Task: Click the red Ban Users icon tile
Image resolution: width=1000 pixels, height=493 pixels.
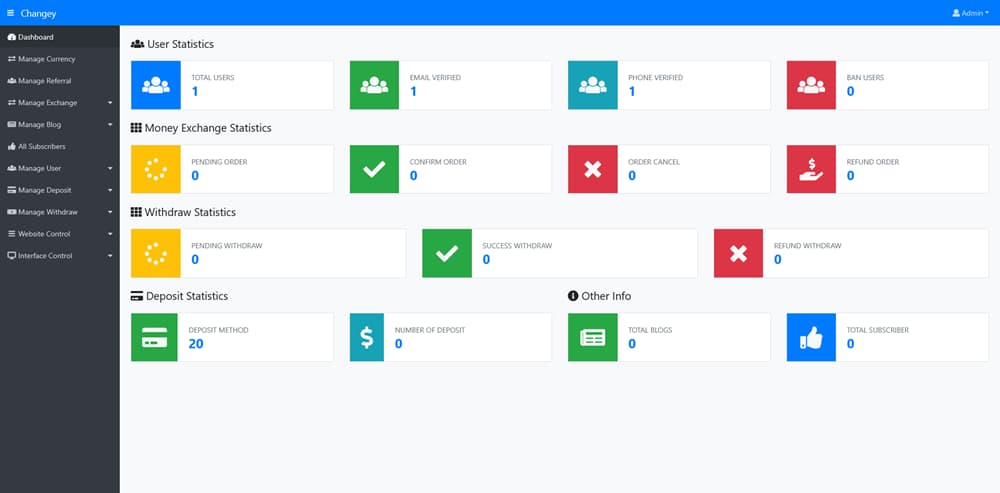Action: point(811,85)
